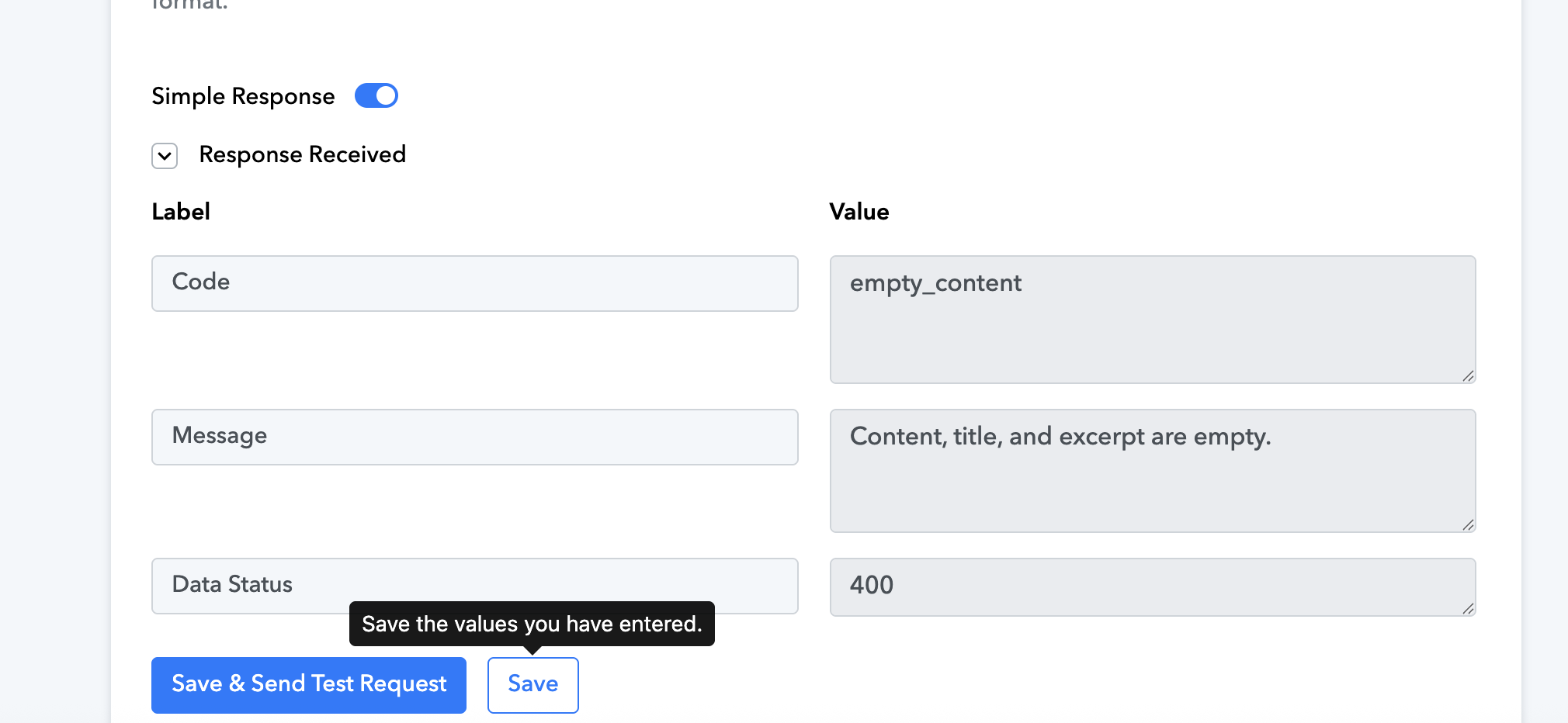Screen dimensions: 1568x723
Task: Click the Code label field
Action: (x=475, y=284)
